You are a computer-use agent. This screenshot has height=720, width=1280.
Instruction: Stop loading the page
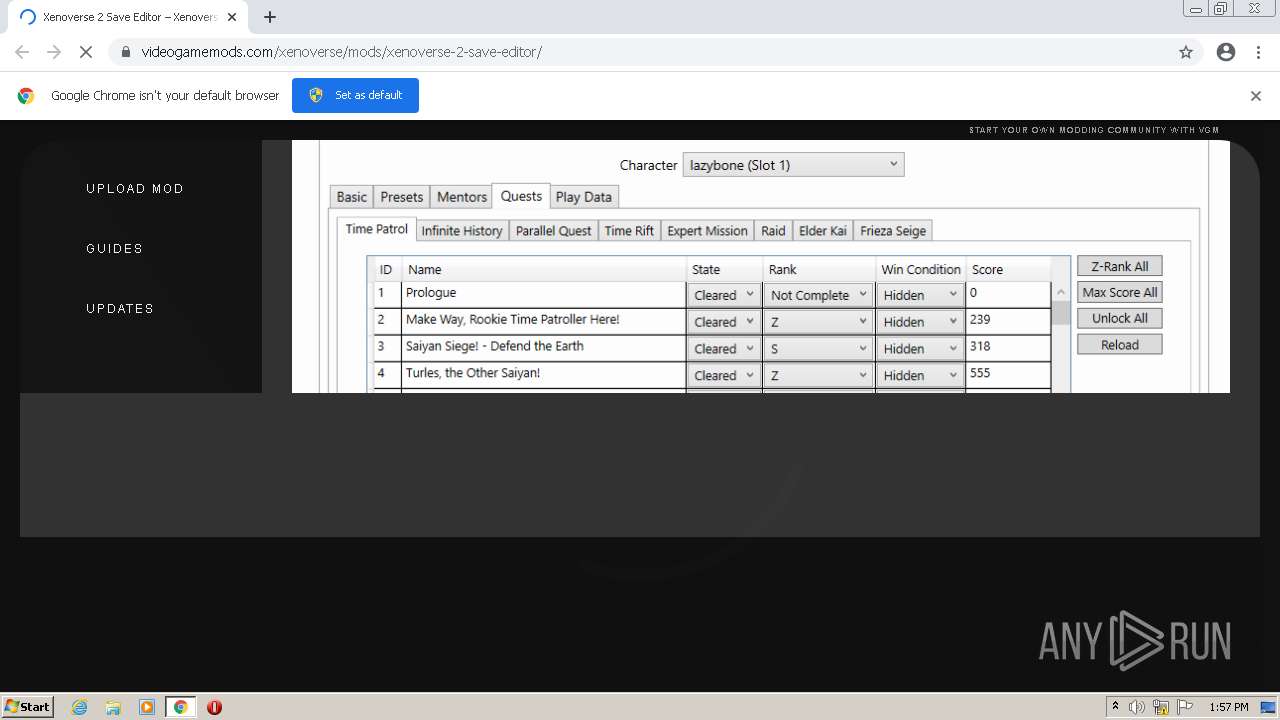tap(86, 52)
